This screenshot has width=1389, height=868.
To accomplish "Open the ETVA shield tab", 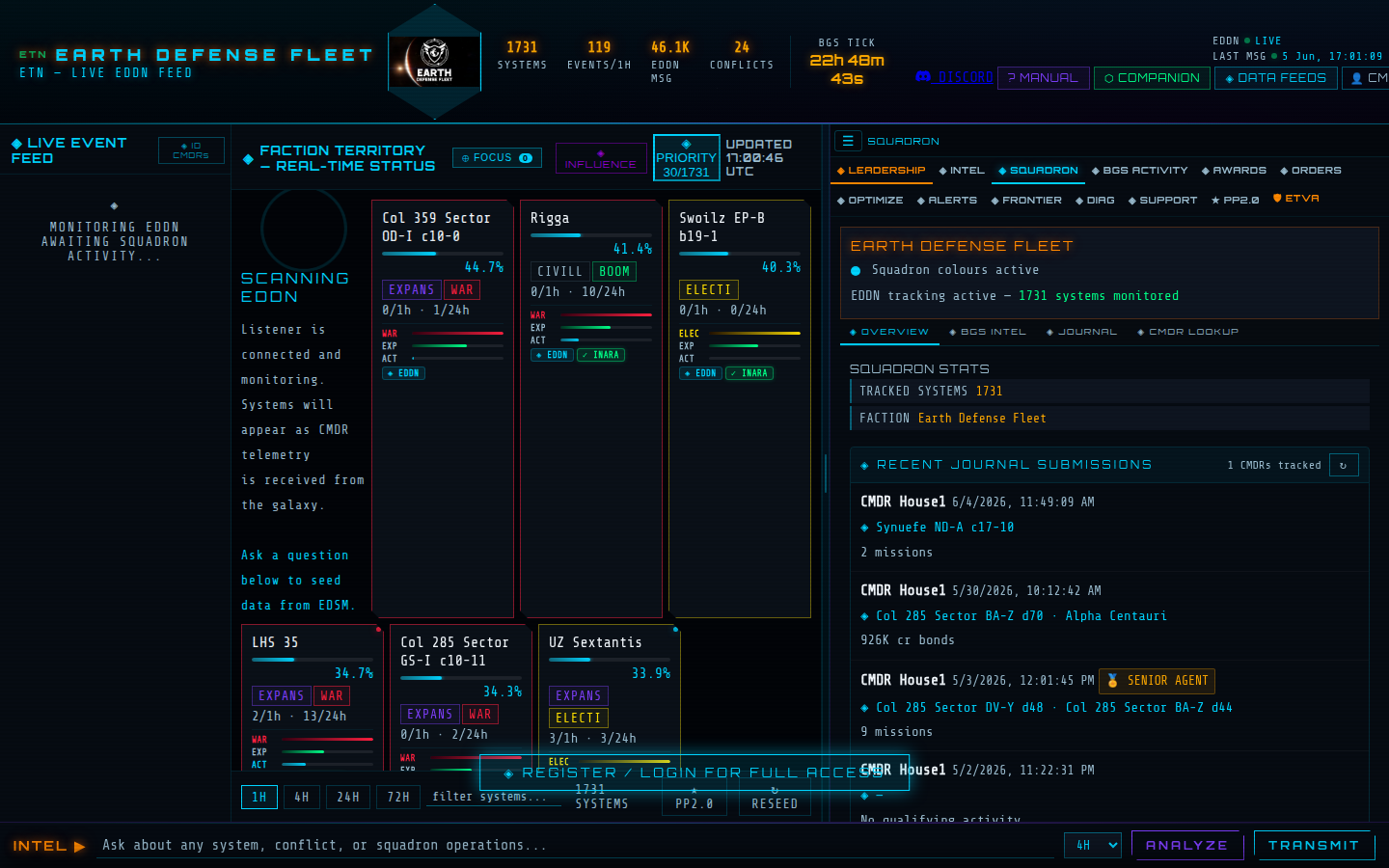I will 1295,199.
